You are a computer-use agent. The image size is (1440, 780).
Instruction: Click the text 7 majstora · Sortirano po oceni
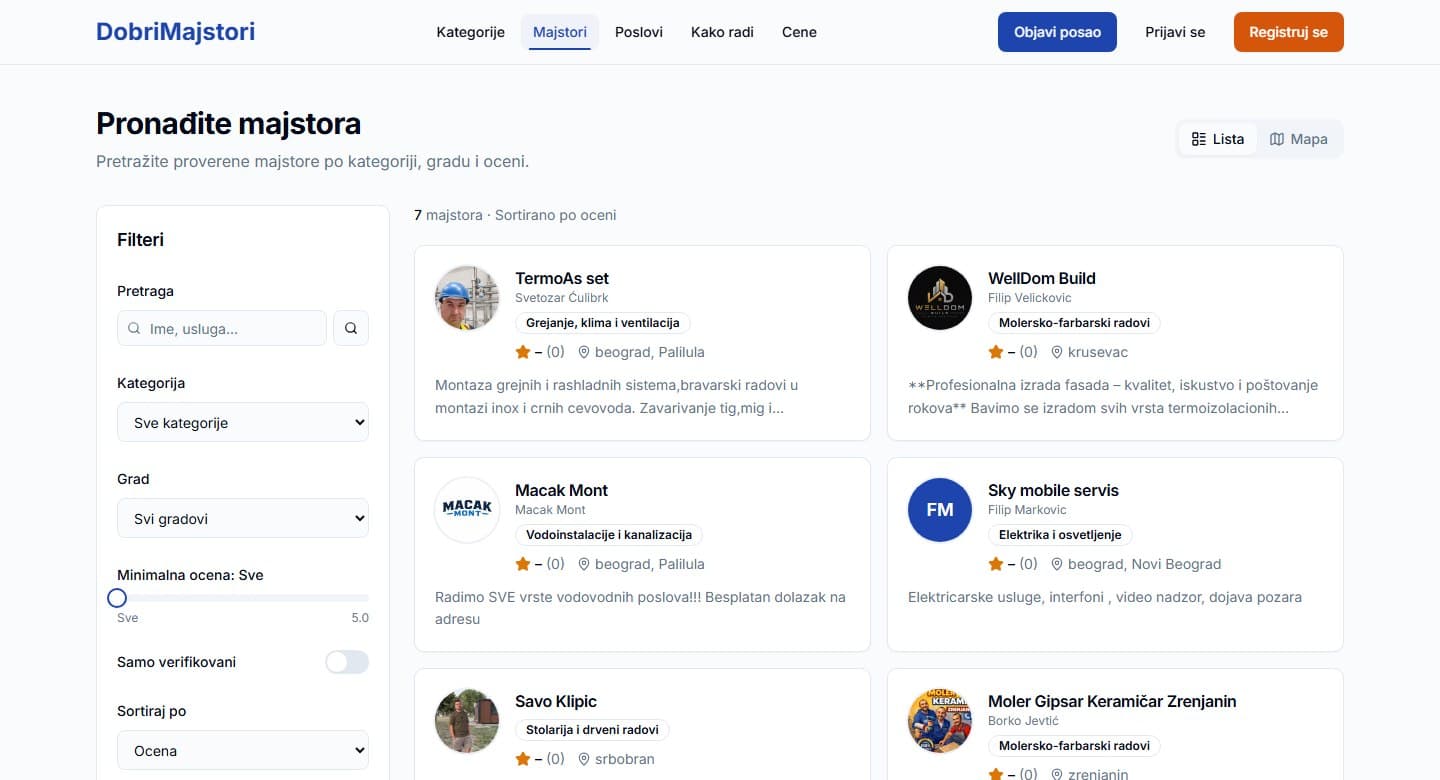point(515,215)
